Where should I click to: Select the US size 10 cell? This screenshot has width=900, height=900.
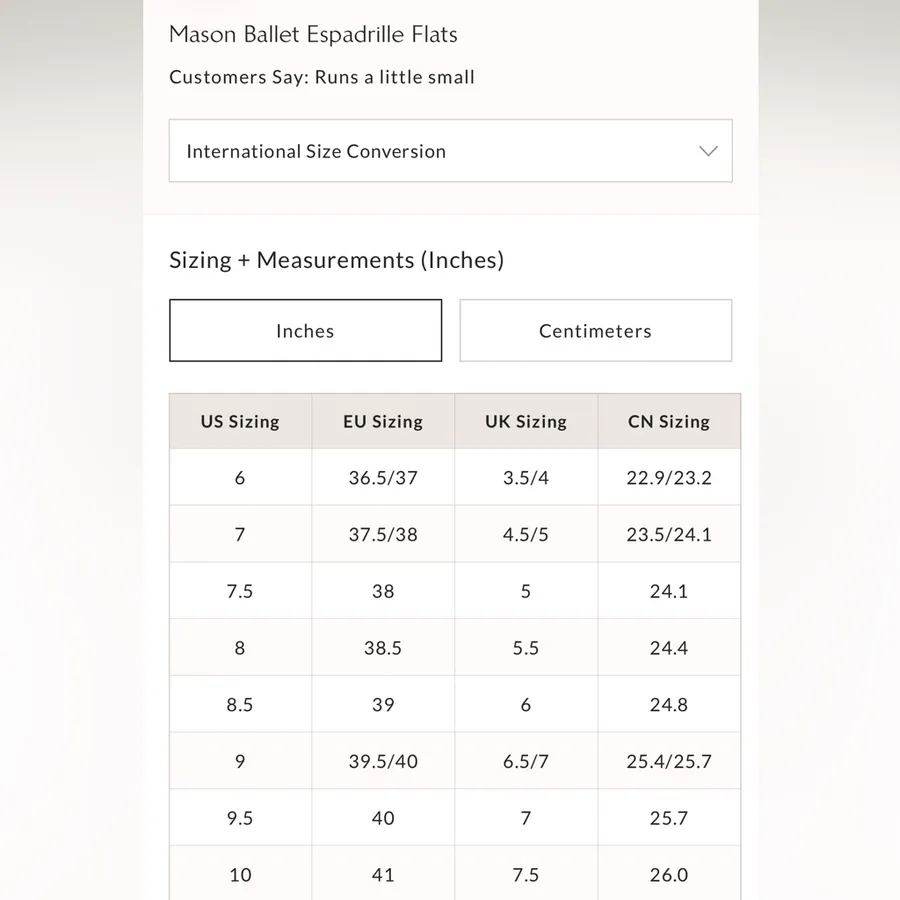[240, 875]
